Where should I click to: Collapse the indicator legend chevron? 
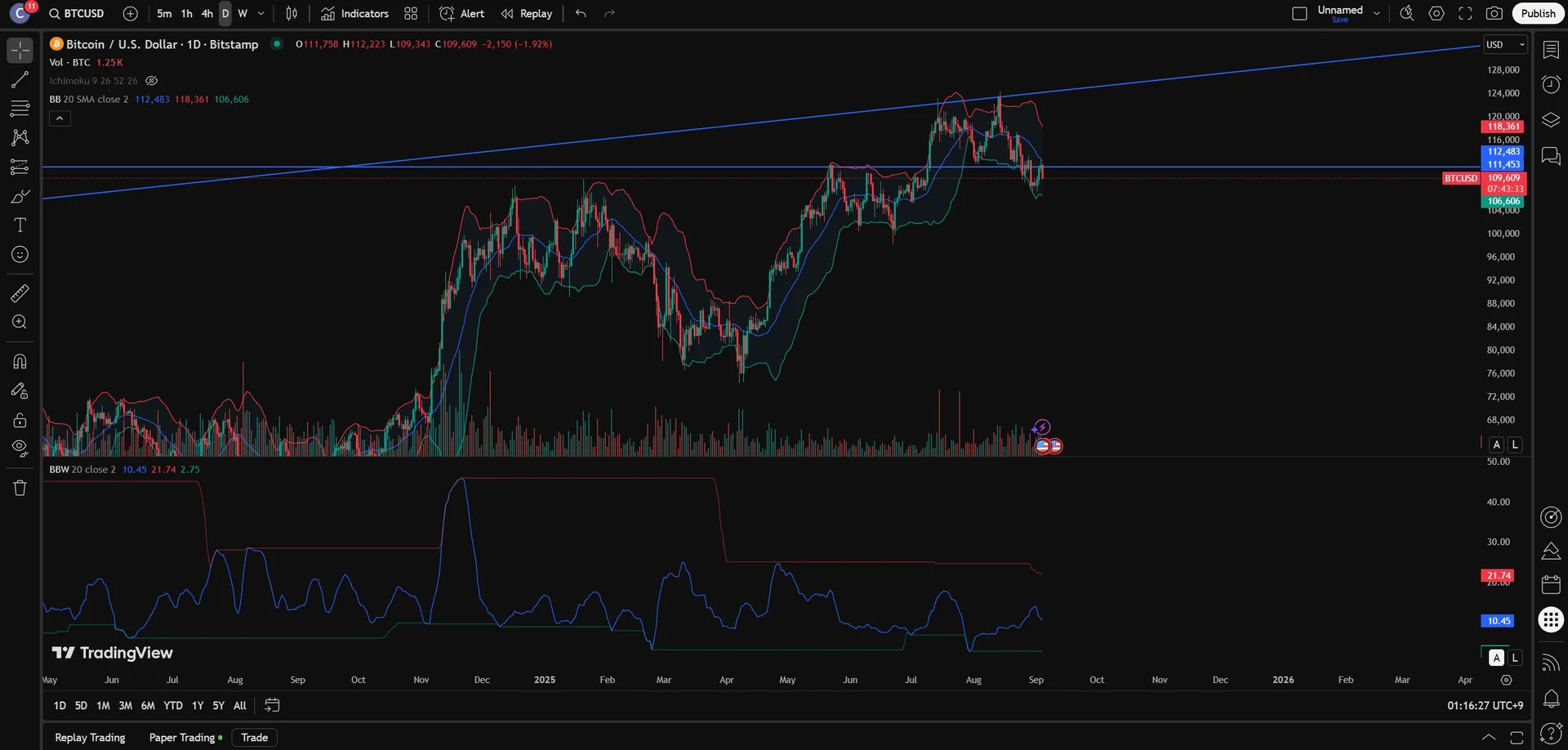coord(60,118)
